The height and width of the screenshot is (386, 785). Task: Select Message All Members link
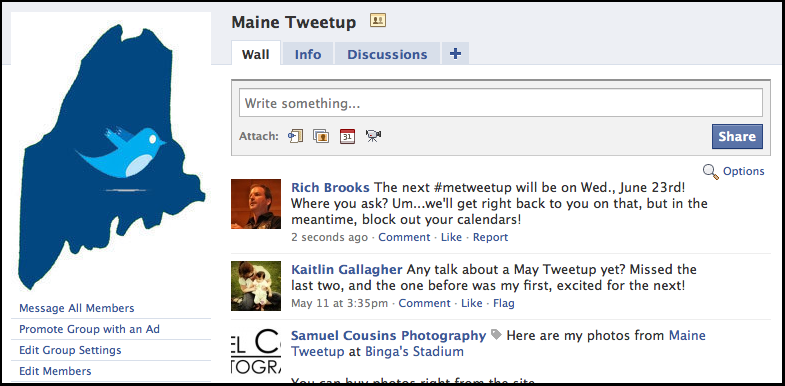tap(77, 308)
